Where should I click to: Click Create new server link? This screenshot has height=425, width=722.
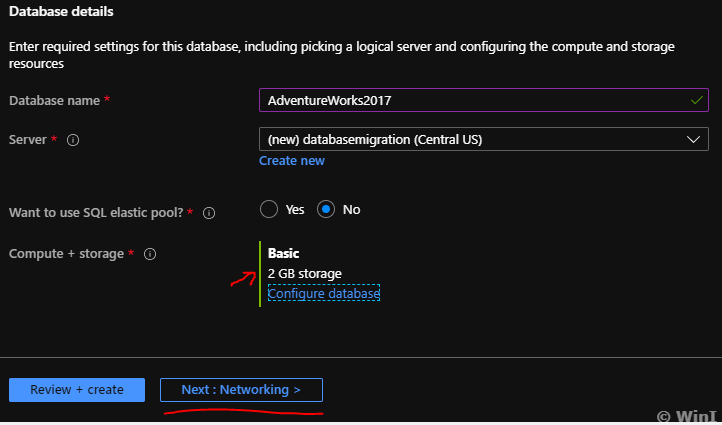tap(292, 161)
